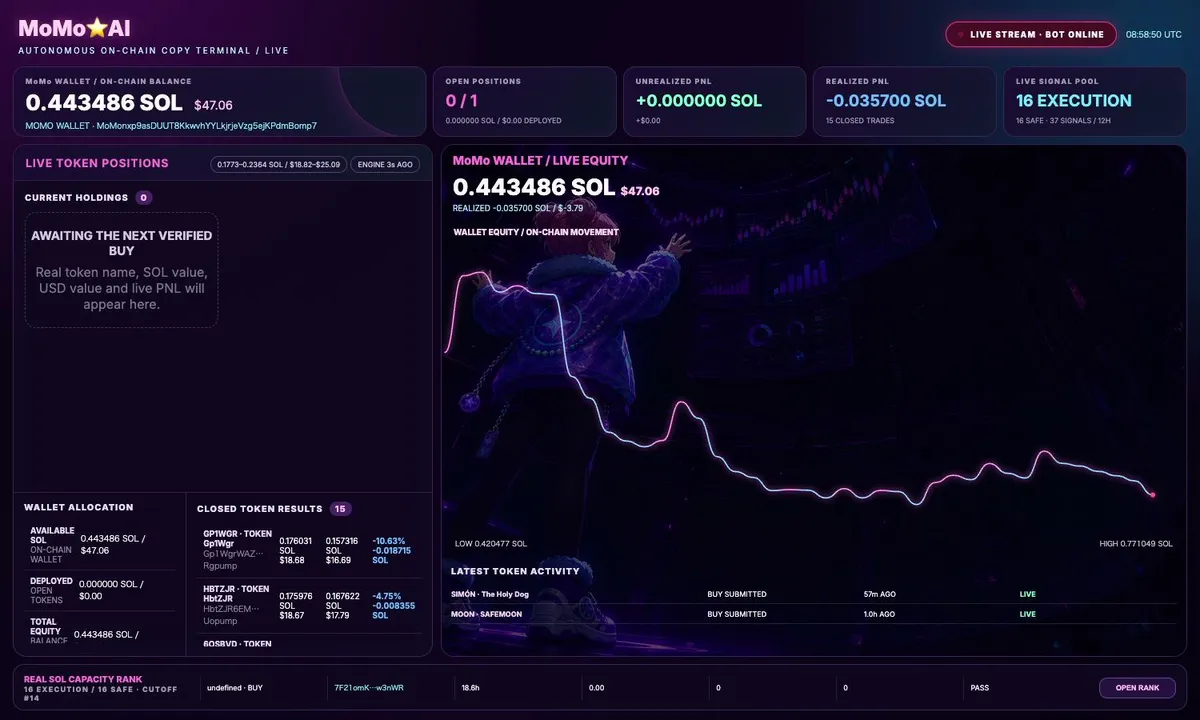Screen dimensions: 1200x720
Task: Click the 57m AGO timestamp
Action: tap(879, 594)
